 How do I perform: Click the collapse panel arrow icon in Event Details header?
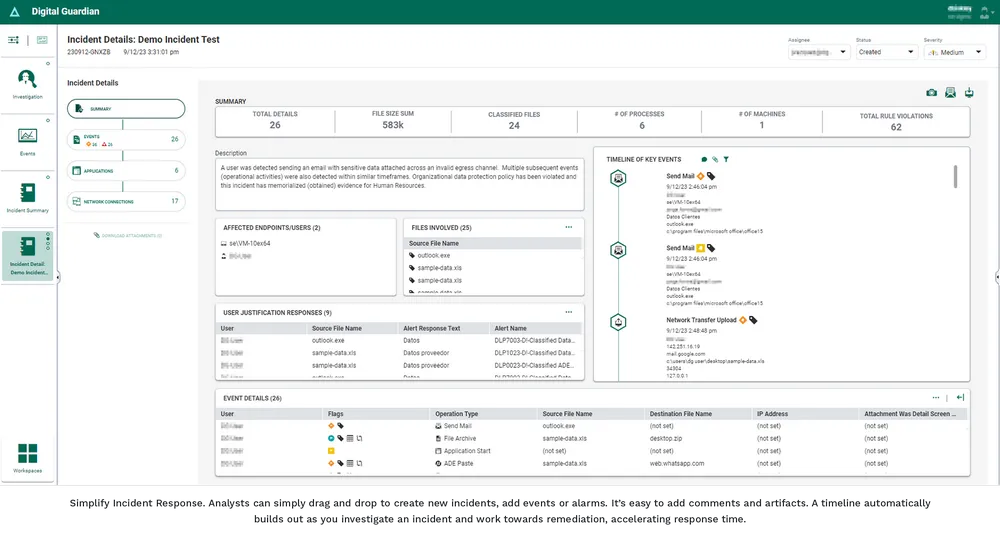click(960, 398)
